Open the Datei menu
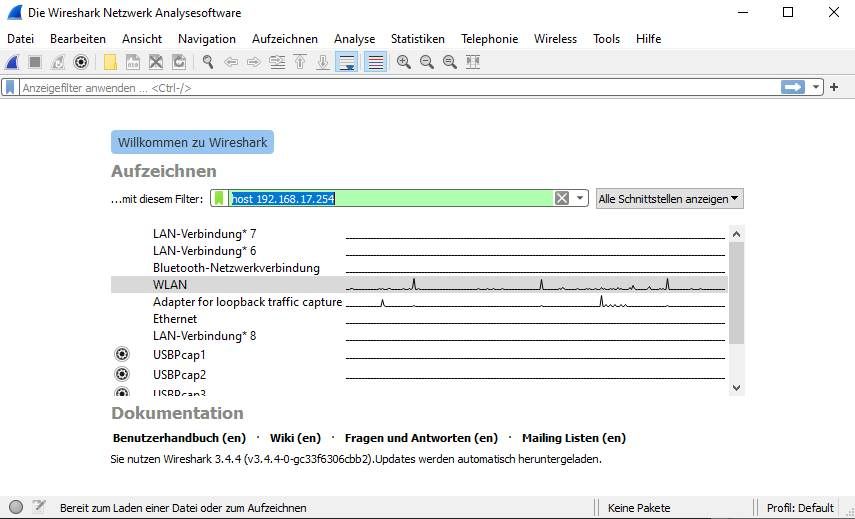 point(21,39)
